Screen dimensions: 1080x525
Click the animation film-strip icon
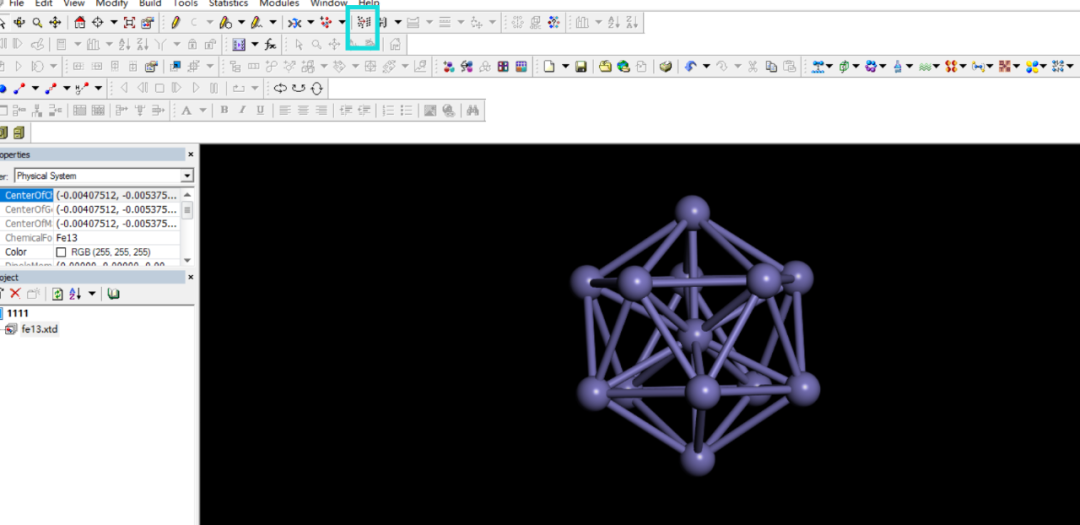pyautogui.click(x=239, y=45)
